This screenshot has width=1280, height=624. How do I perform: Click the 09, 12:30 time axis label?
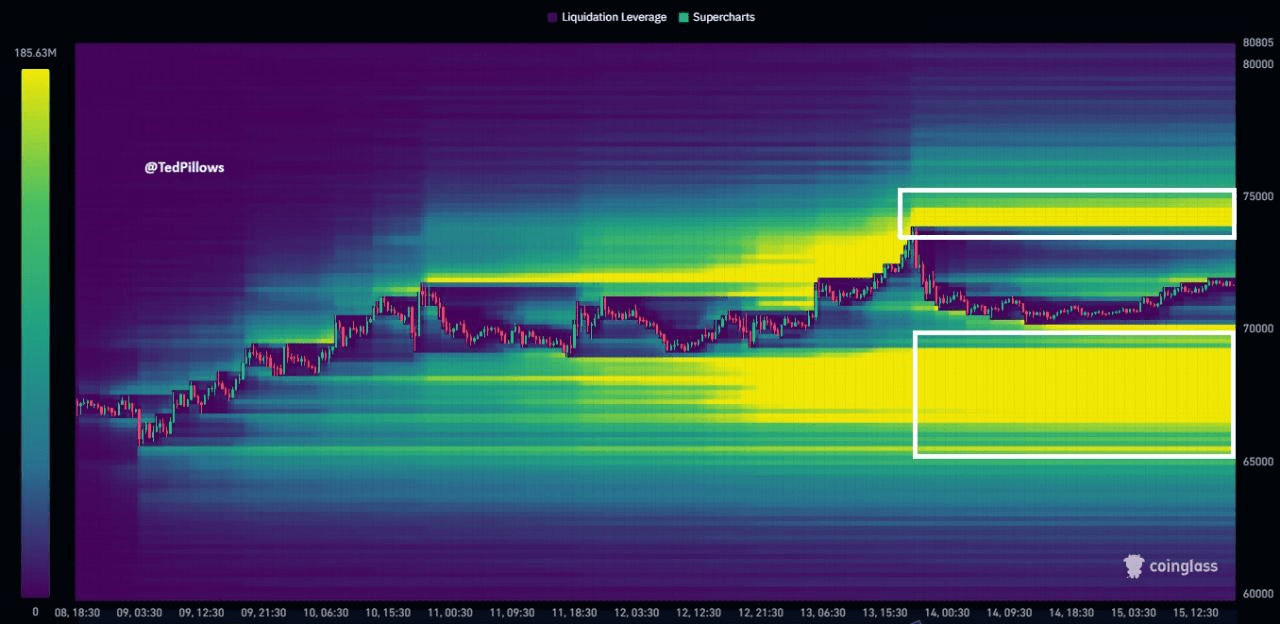[199, 612]
